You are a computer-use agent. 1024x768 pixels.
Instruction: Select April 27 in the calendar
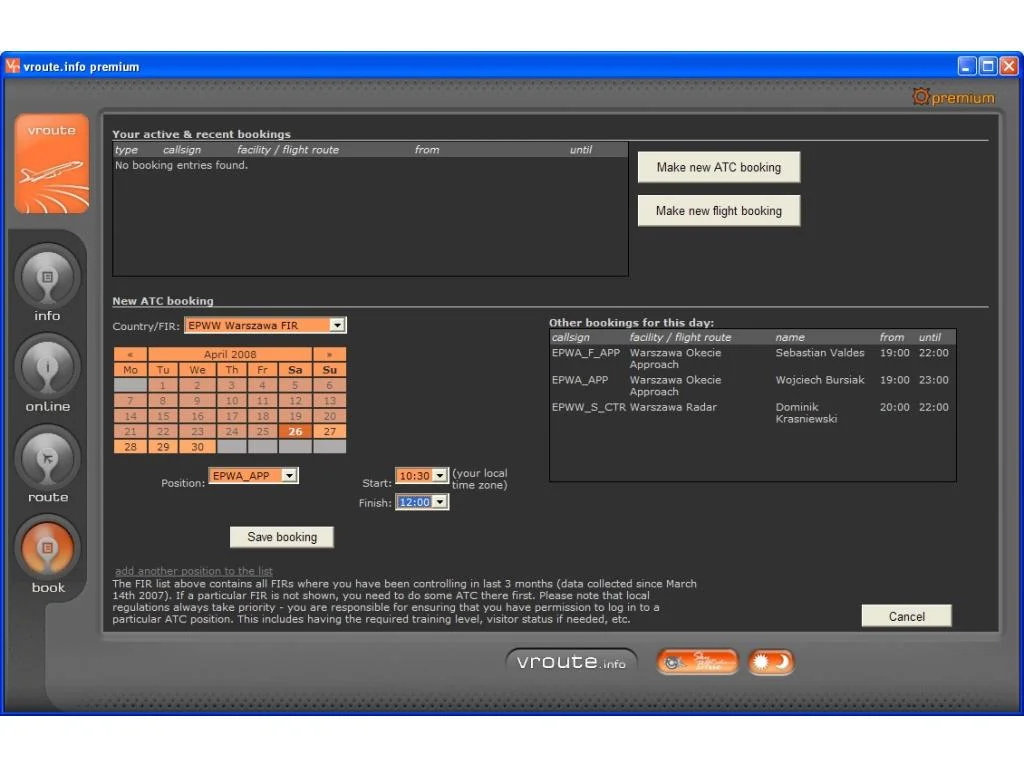click(x=329, y=431)
